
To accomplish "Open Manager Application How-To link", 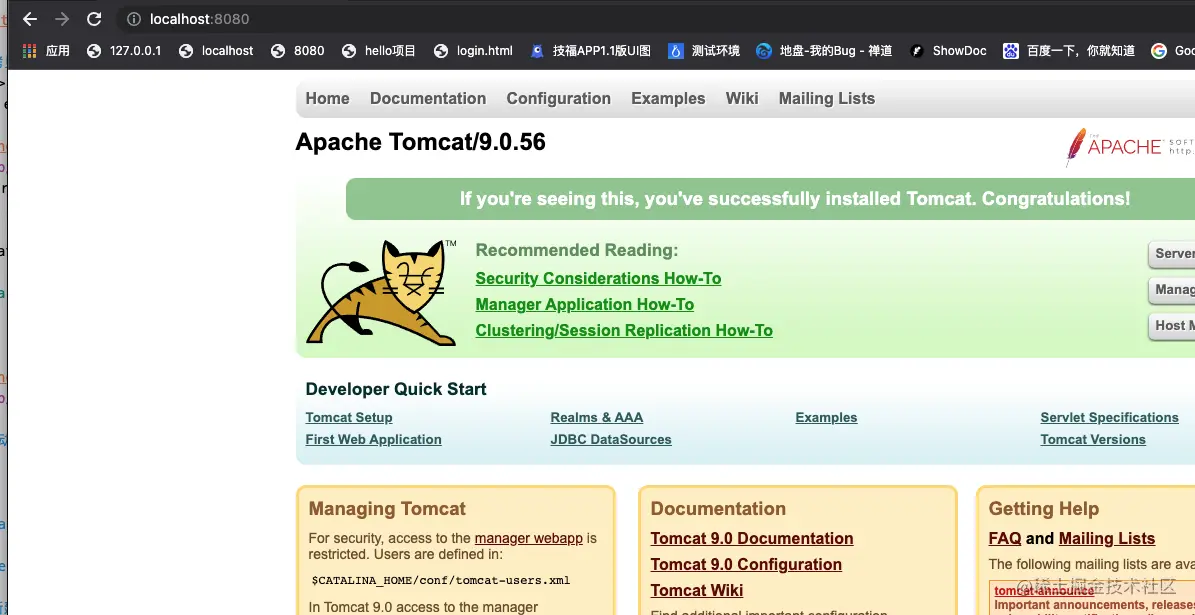I will pos(585,304).
